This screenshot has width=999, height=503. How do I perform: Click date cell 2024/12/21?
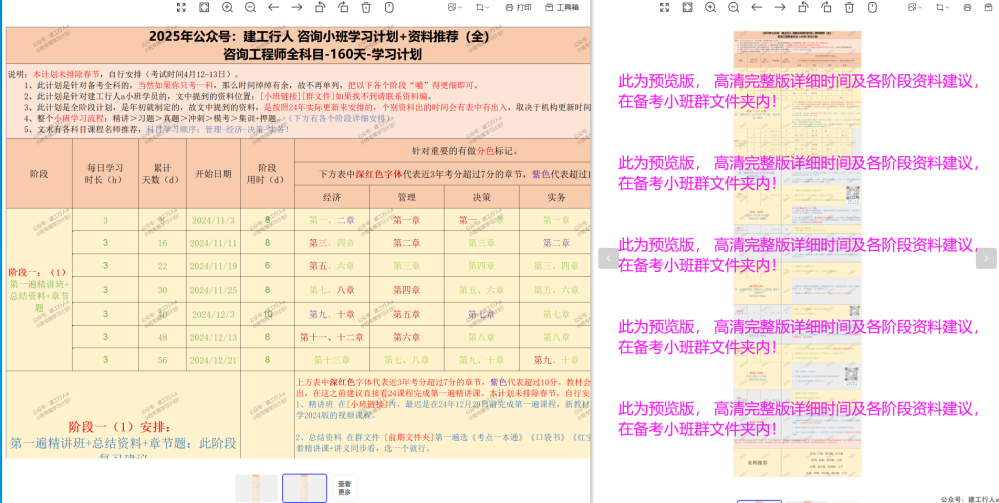(x=213, y=360)
